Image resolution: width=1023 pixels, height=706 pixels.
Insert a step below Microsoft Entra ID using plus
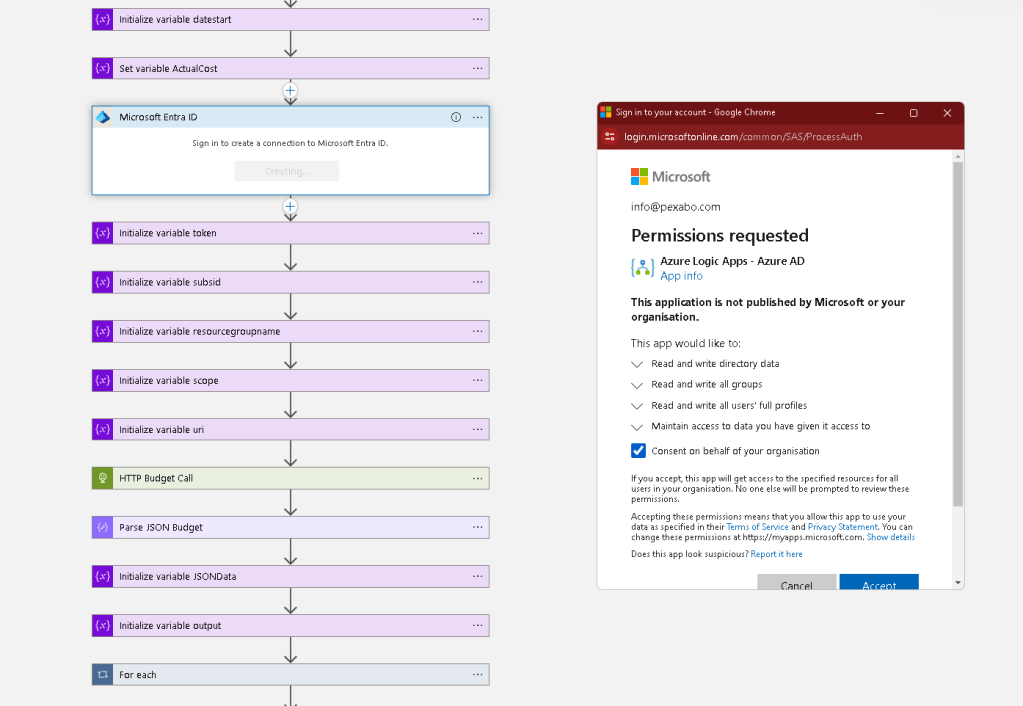[290, 207]
